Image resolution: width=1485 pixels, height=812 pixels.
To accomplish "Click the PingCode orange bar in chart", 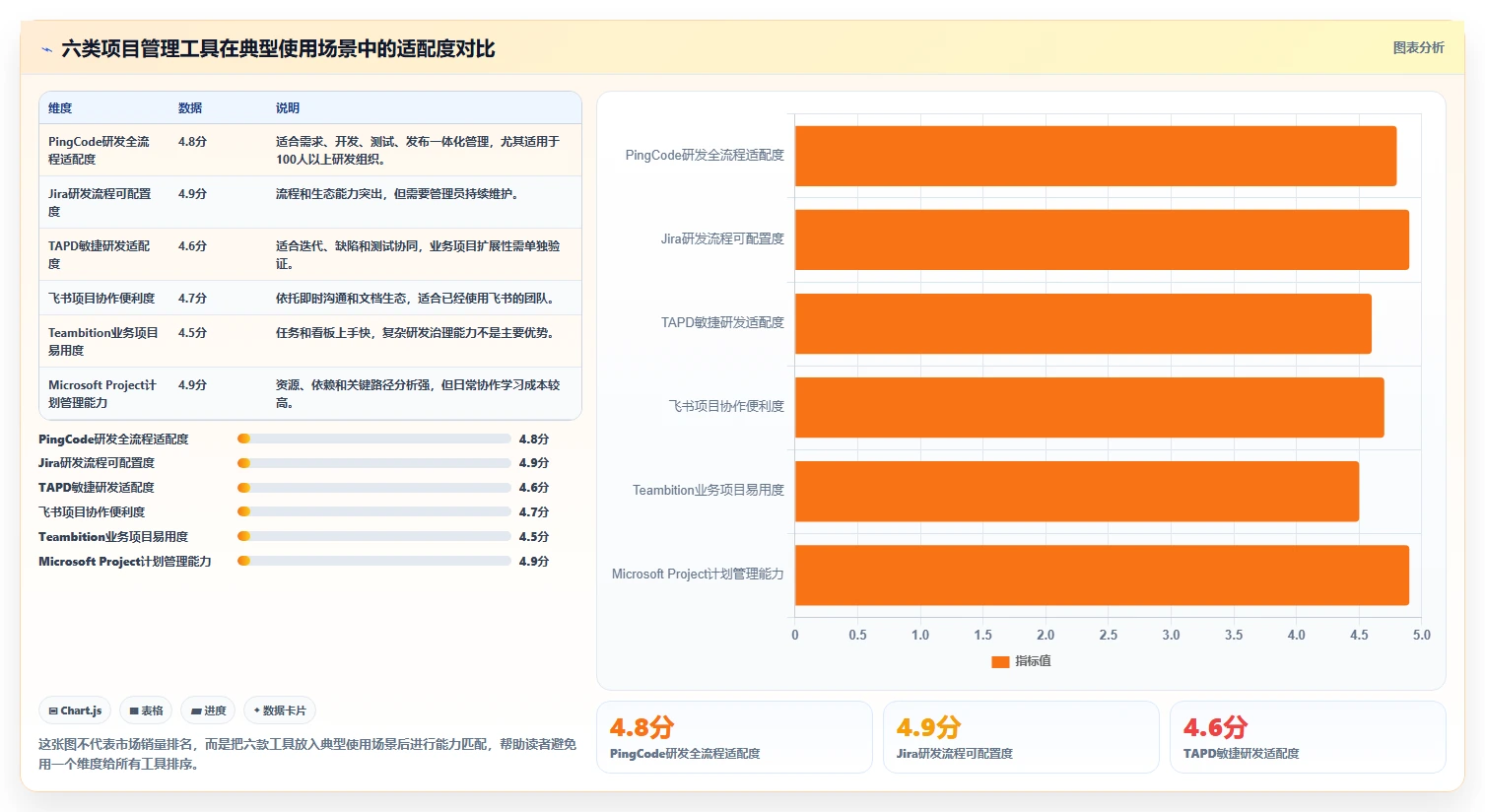I will 1096,156.
